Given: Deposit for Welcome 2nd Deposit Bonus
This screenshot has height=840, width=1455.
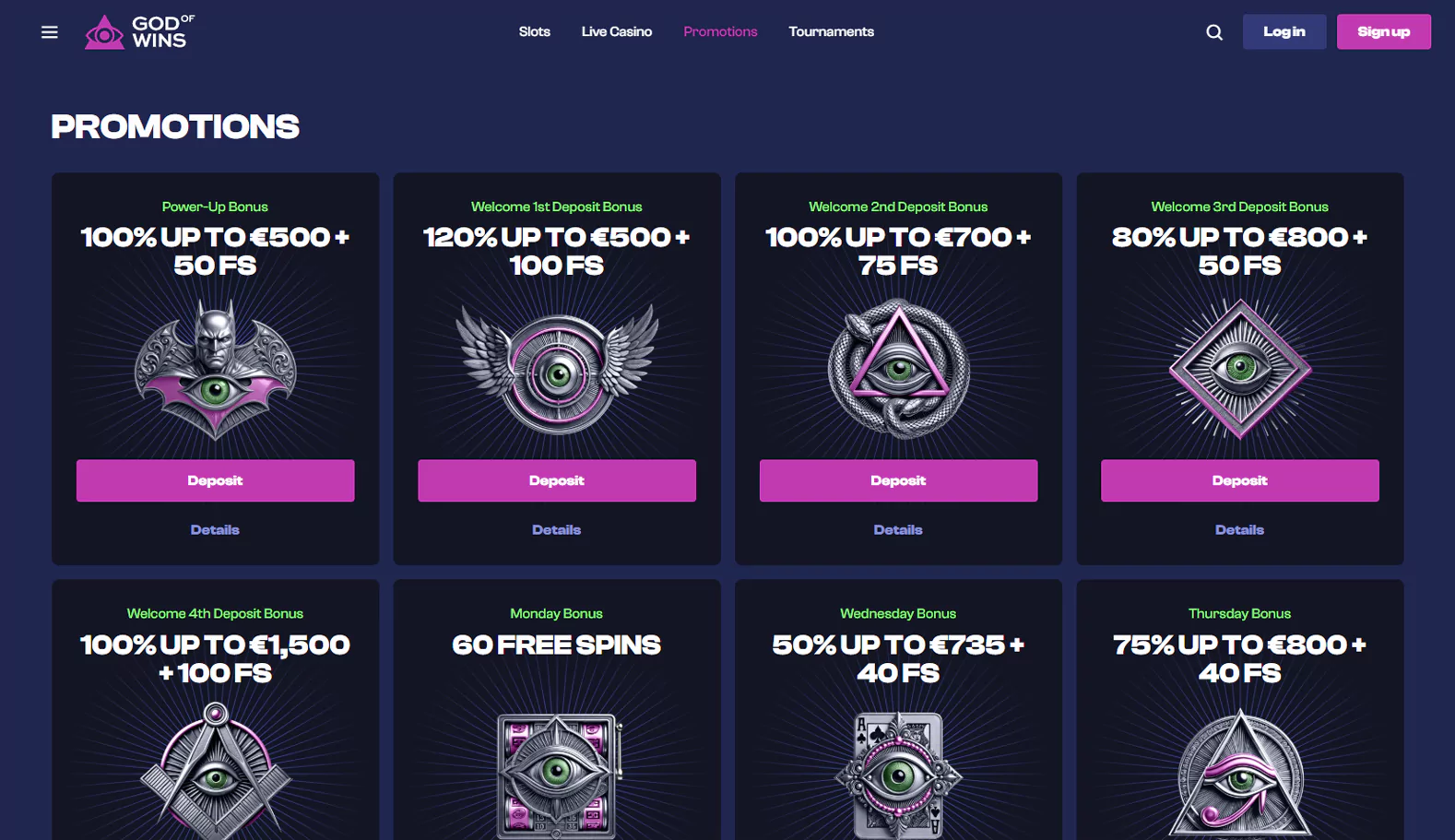Looking at the screenshot, I should tap(899, 480).
